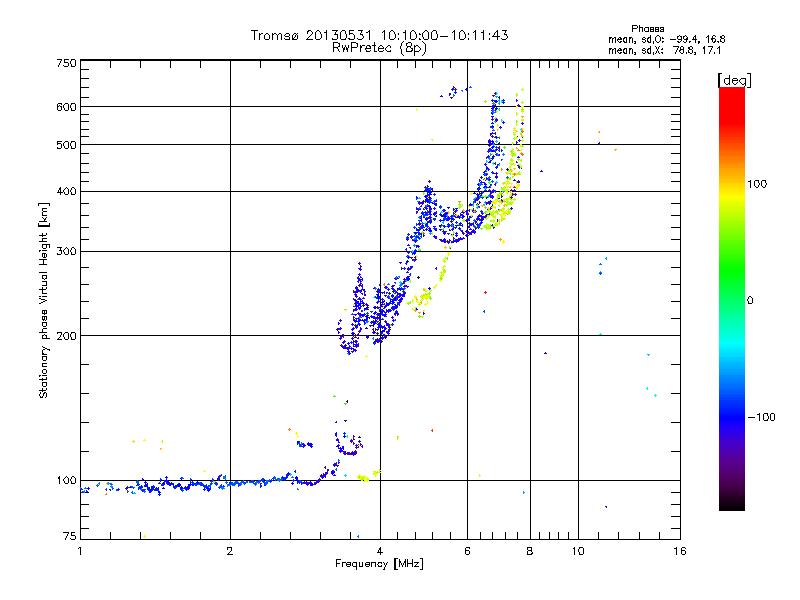Click the 'Frequency [MHz]' axis title

[379, 564]
